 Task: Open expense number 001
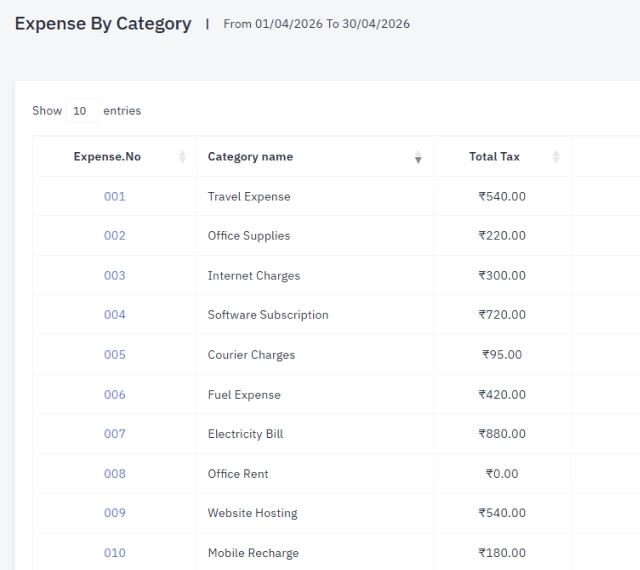(x=115, y=196)
